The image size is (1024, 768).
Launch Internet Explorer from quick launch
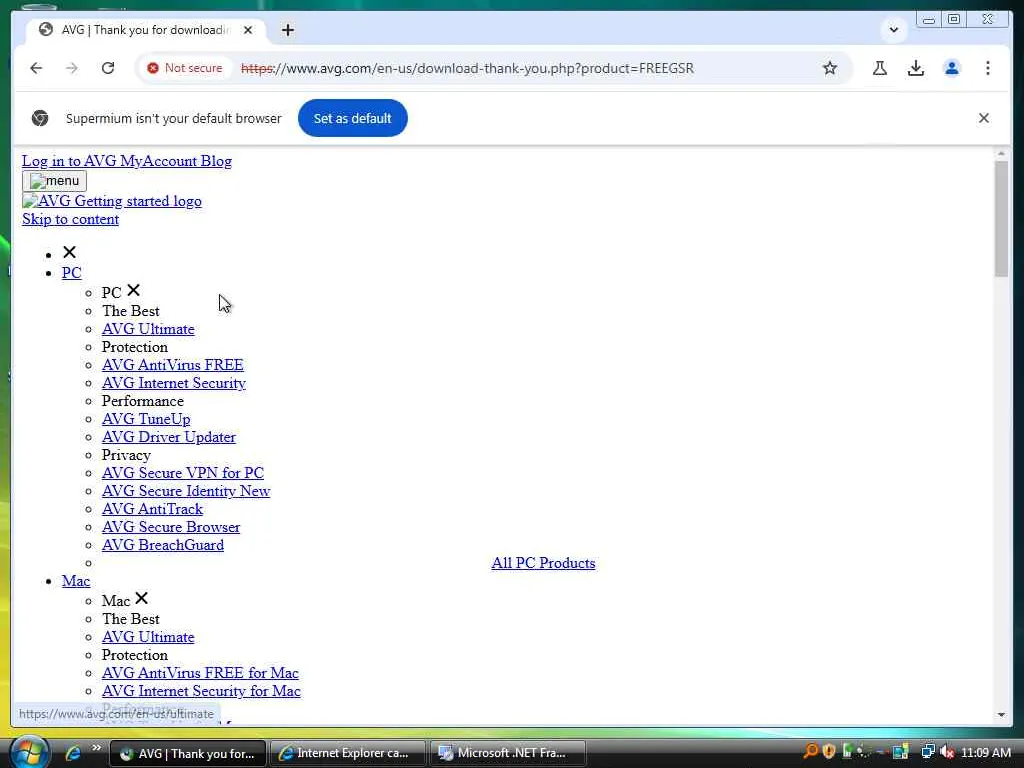click(72, 753)
